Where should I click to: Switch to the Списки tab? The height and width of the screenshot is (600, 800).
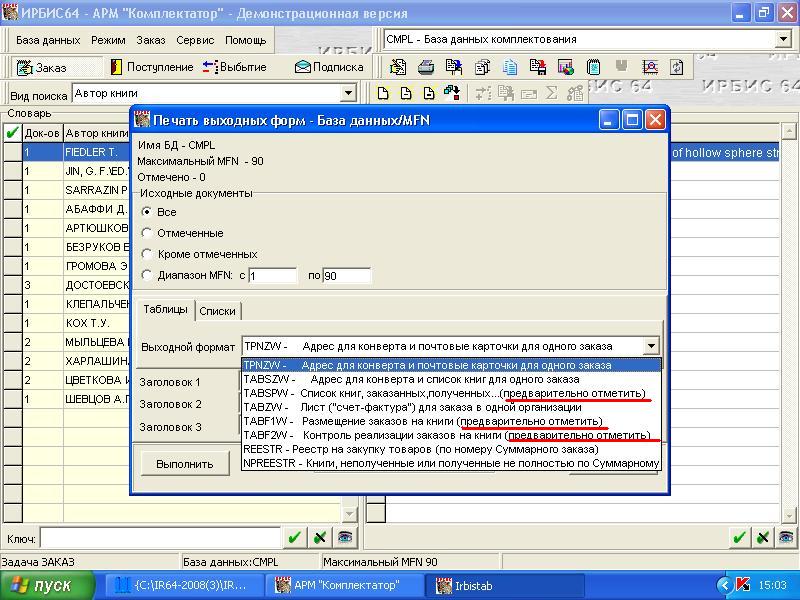(217, 311)
